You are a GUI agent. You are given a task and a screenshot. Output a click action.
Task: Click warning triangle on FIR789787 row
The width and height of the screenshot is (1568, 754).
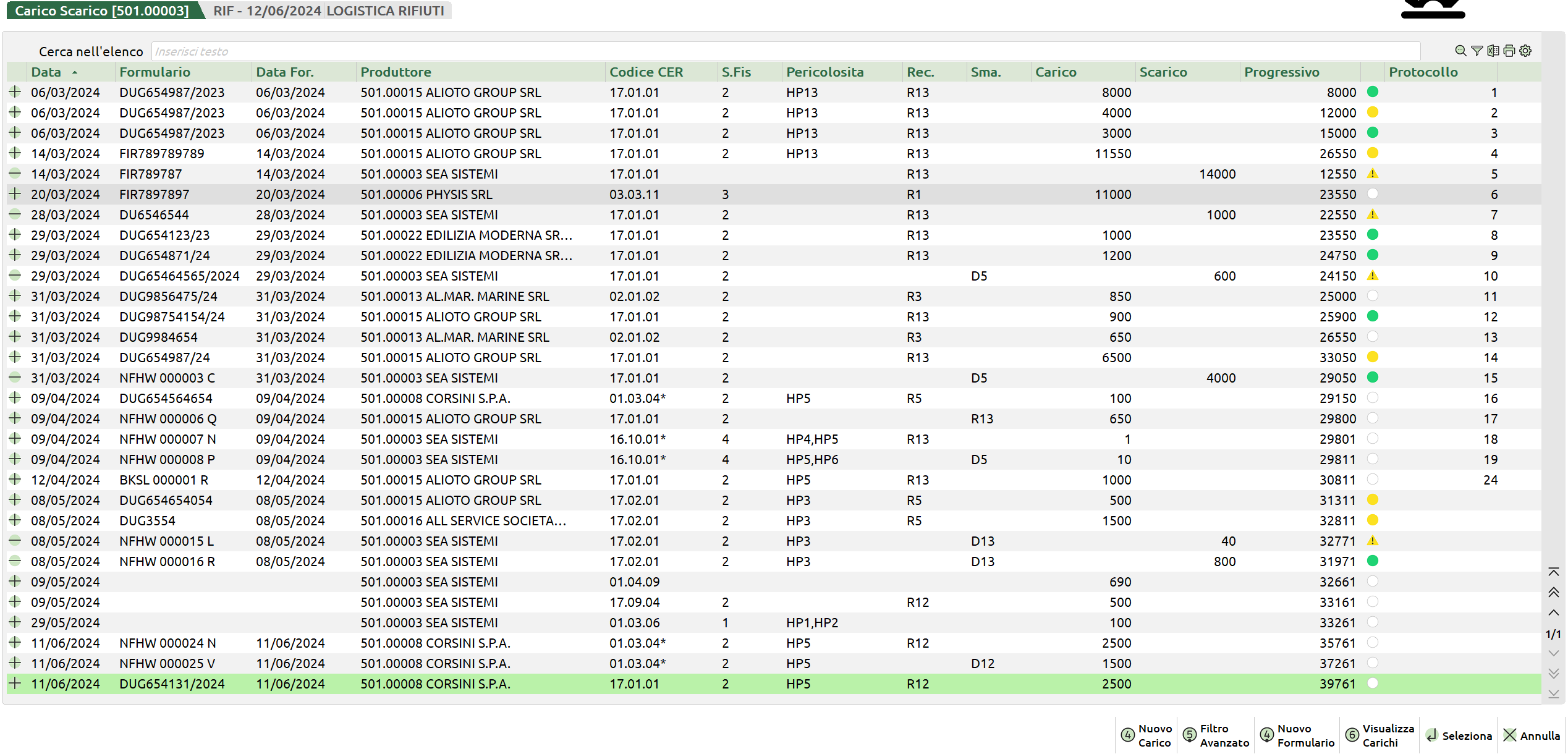[1372, 174]
